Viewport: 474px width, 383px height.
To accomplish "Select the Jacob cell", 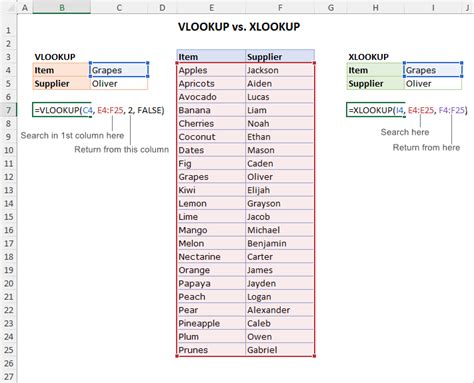I will click(280, 217).
